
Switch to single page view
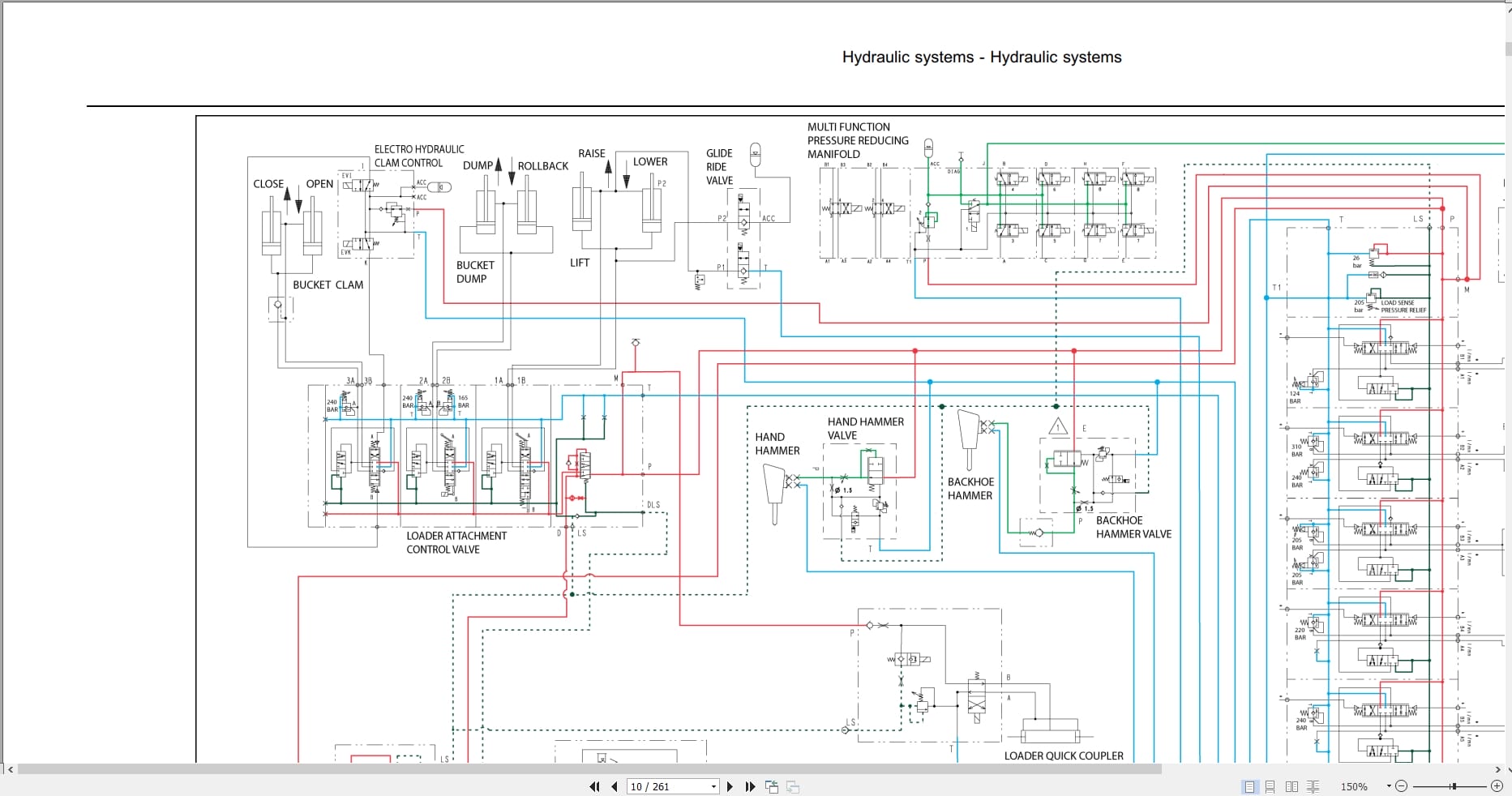pyautogui.click(x=1249, y=786)
